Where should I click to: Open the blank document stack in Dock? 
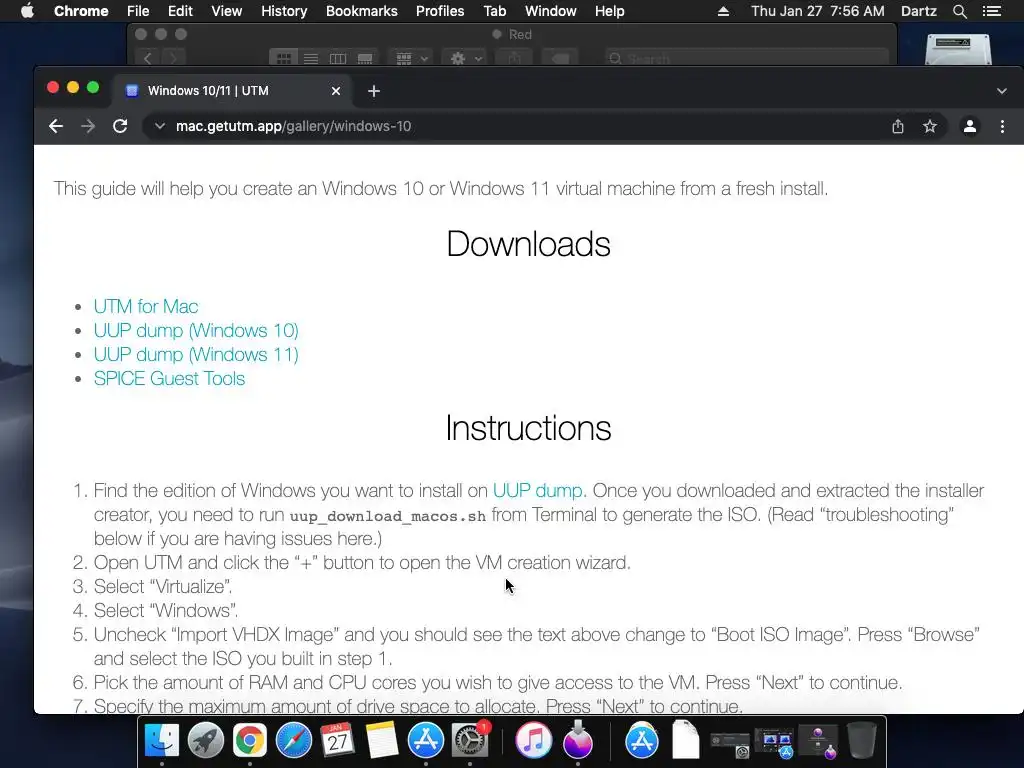(685, 741)
